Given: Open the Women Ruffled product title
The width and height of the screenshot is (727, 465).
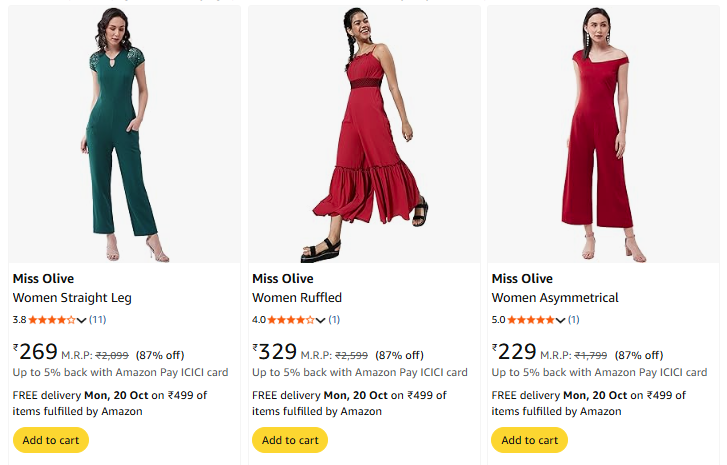Looking at the screenshot, I should click(x=297, y=298).
